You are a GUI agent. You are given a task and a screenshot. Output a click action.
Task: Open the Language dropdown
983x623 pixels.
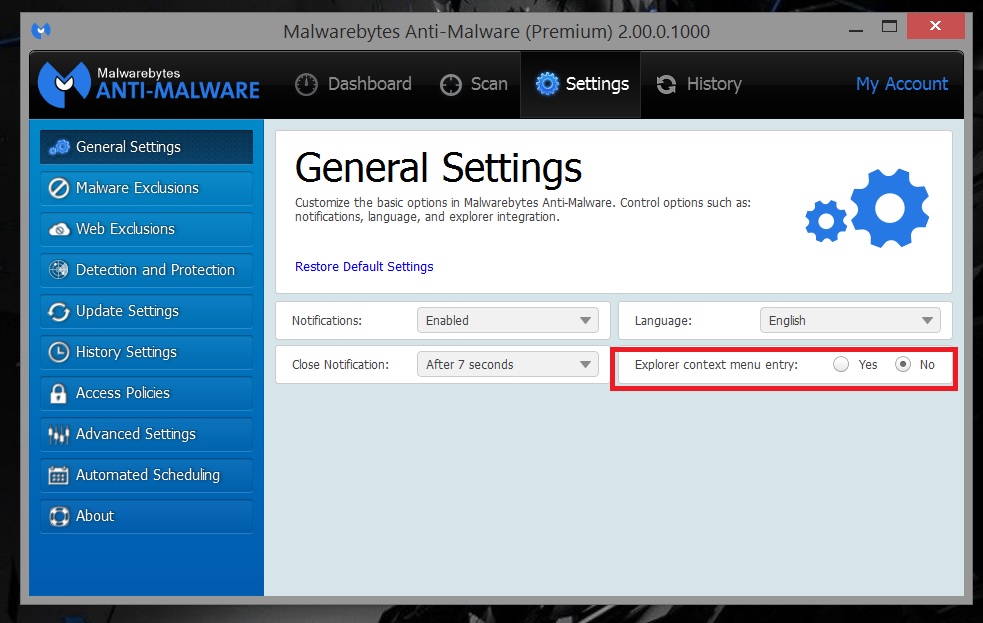(x=850, y=320)
